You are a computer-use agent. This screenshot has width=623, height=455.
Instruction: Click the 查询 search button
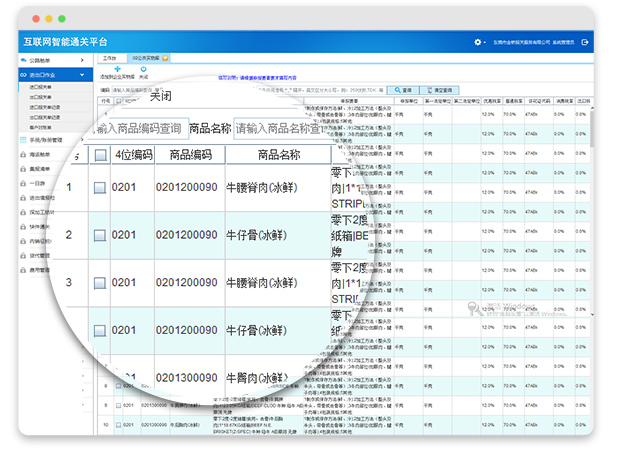tap(405, 89)
